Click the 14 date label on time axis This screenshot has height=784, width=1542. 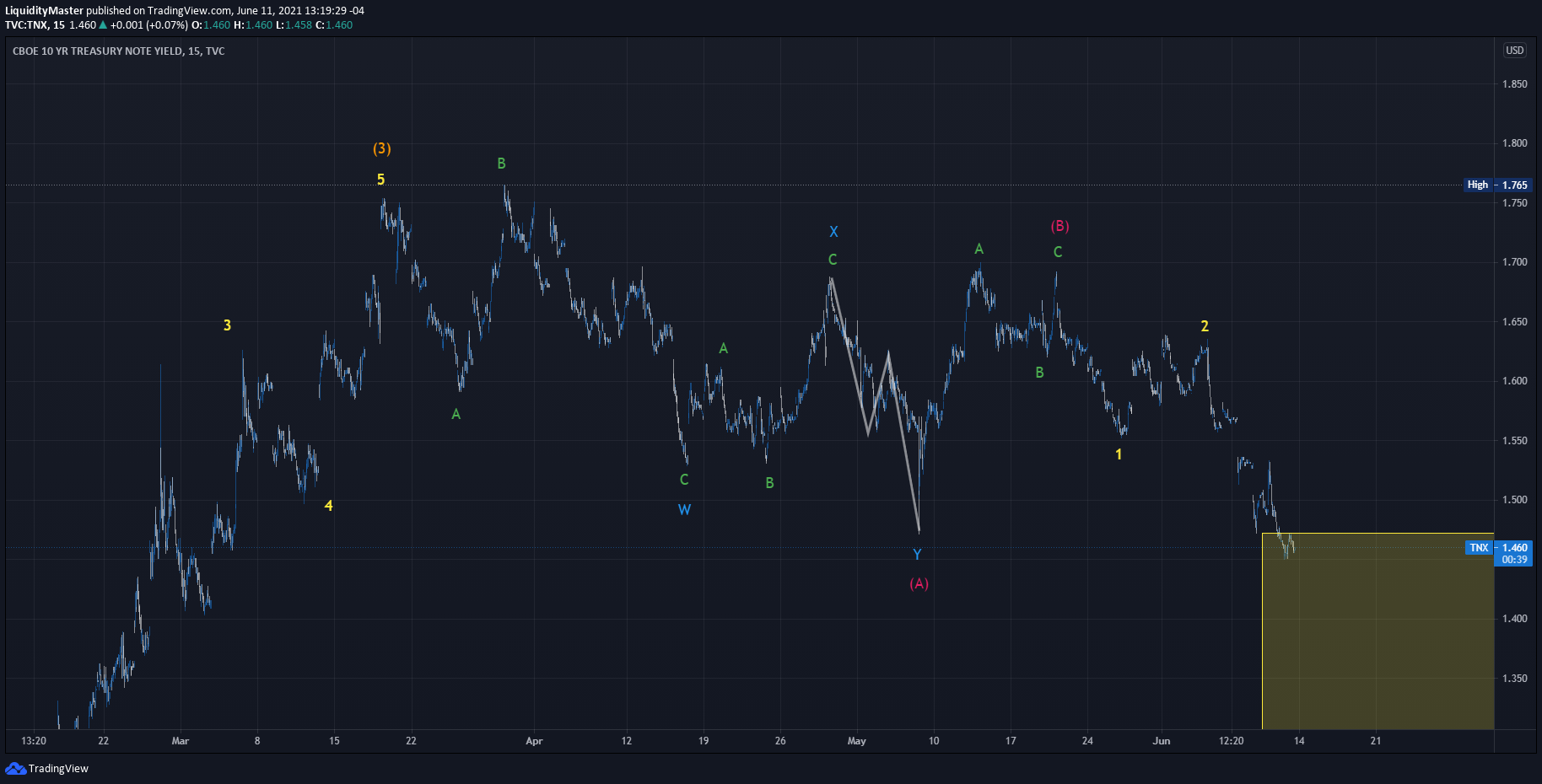click(x=1299, y=741)
